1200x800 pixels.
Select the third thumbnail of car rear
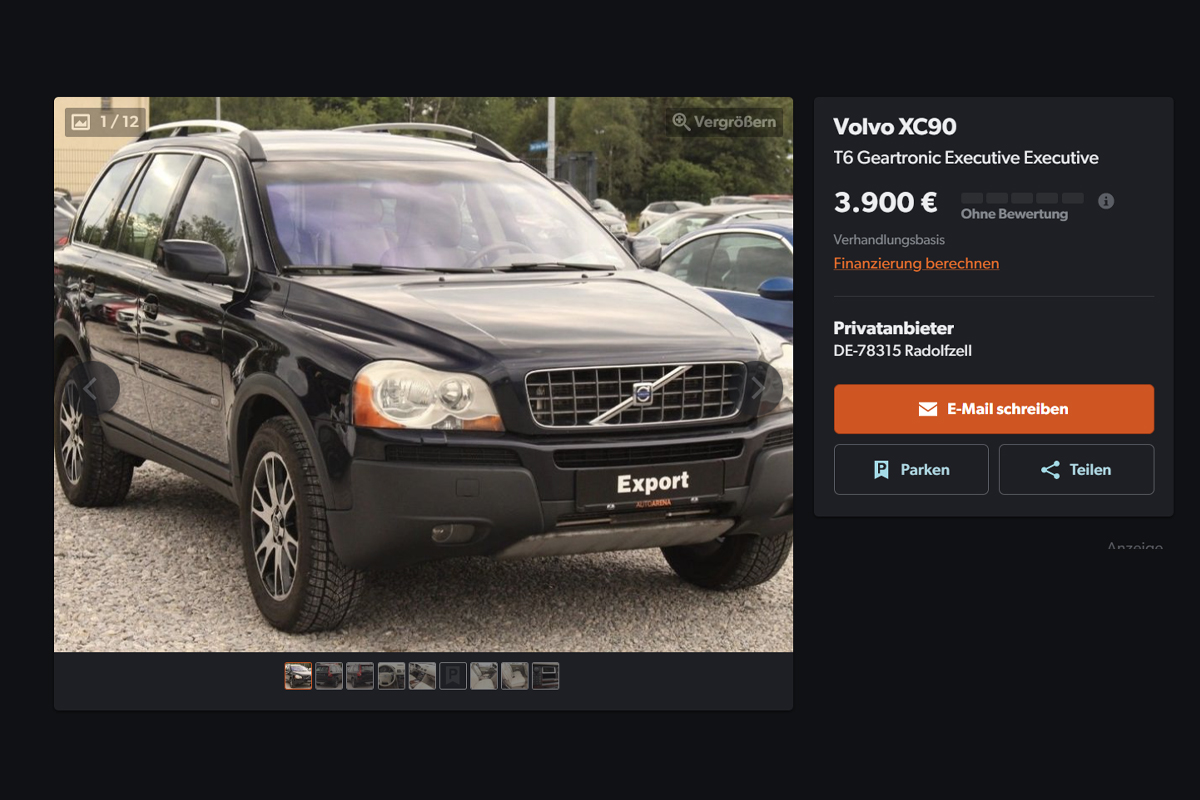pos(360,676)
